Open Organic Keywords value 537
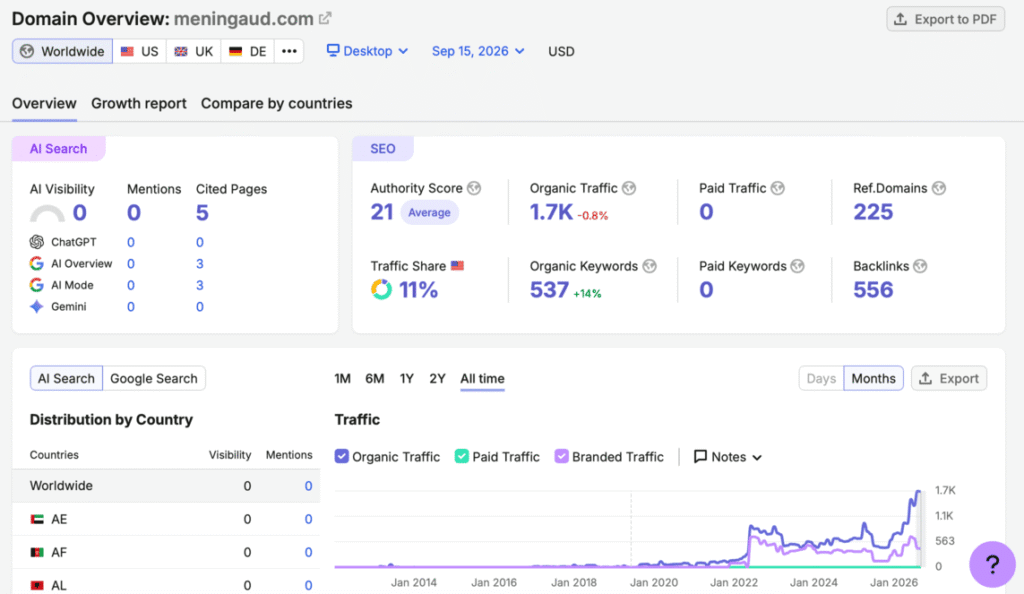The image size is (1024, 594). click(x=549, y=289)
